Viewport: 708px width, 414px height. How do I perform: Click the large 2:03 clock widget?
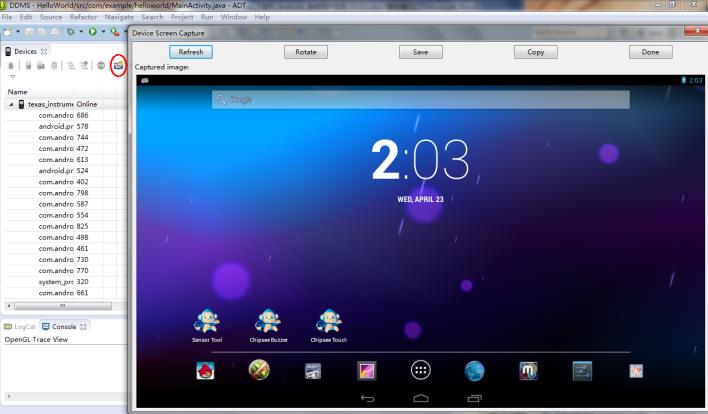tap(420, 160)
